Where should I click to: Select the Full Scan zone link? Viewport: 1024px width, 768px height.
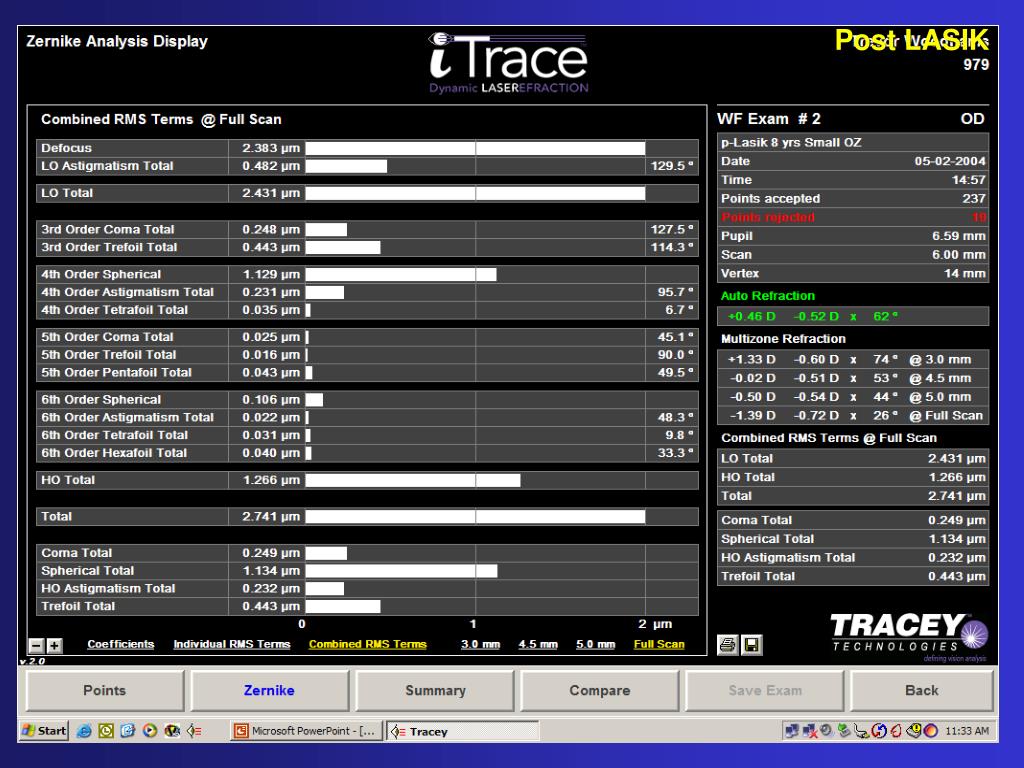[x=659, y=644]
